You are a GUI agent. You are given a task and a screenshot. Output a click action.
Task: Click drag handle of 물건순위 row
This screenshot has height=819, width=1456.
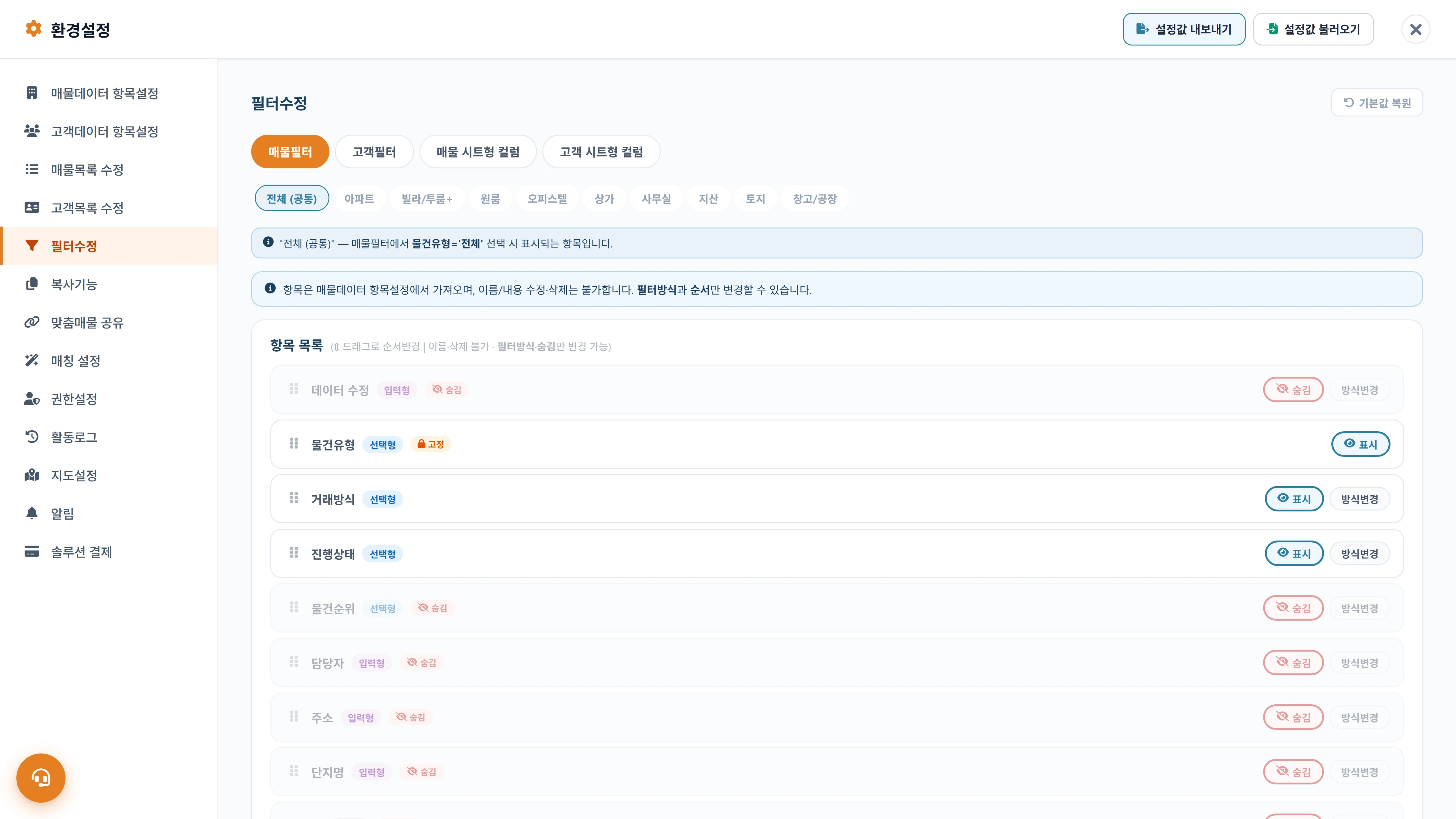294,607
